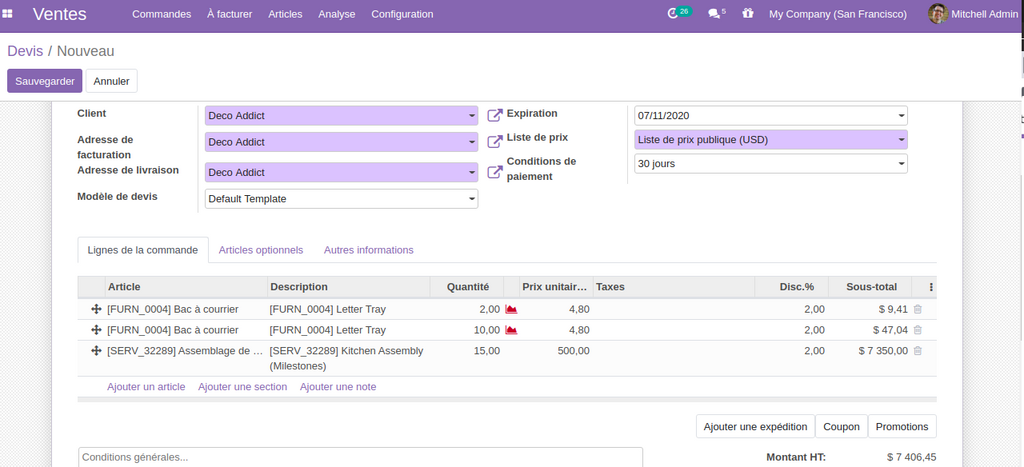1024x467 pixels.
Task: Delete the Kitchen Assembly order line
Action: 917,351
